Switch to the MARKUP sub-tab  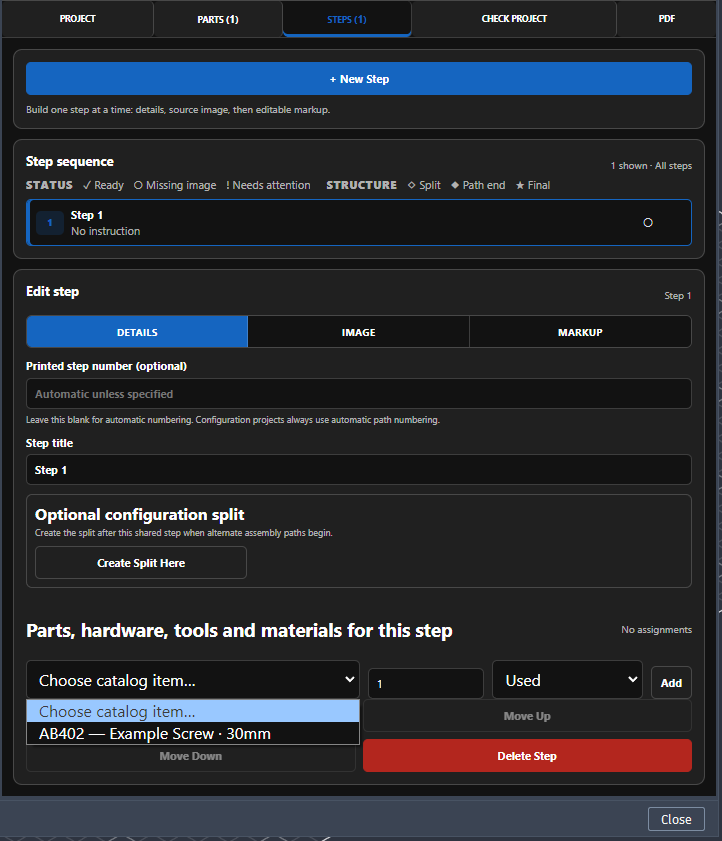click(580, 332)
